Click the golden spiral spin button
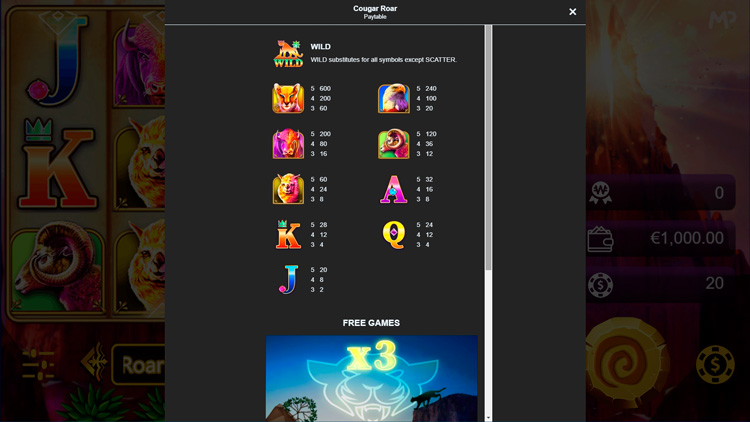Viewport: 750px width, 422px height. [626, 362]
